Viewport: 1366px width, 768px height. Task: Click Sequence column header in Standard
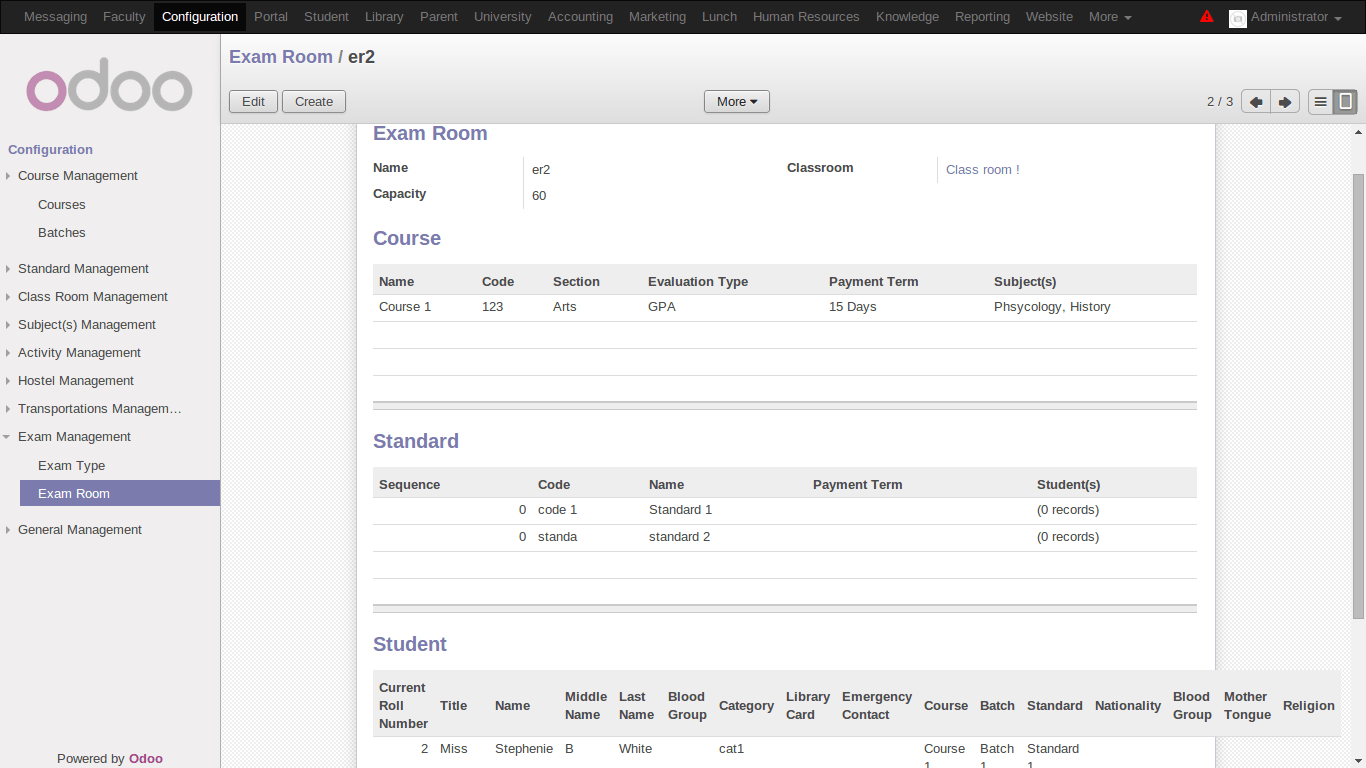[409, 485]
